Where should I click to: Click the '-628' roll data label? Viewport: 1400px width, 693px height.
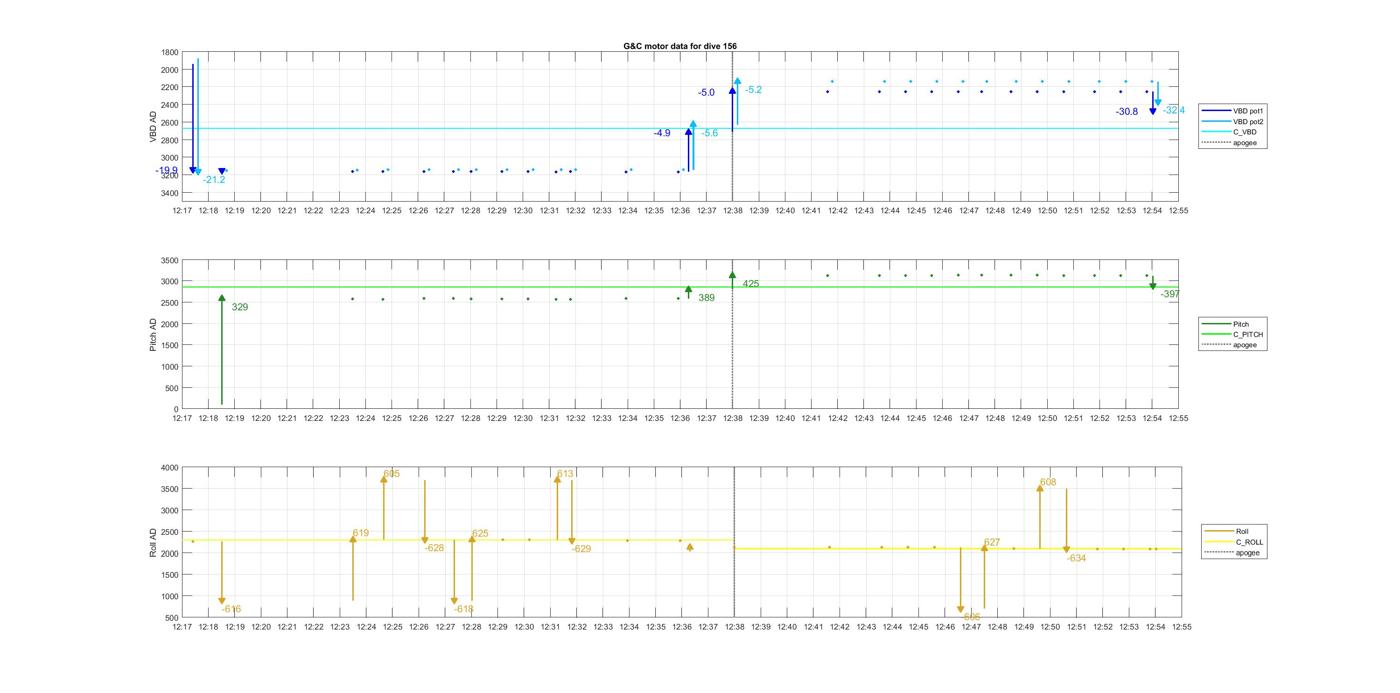pyautogui.click(x=434, y=548)
